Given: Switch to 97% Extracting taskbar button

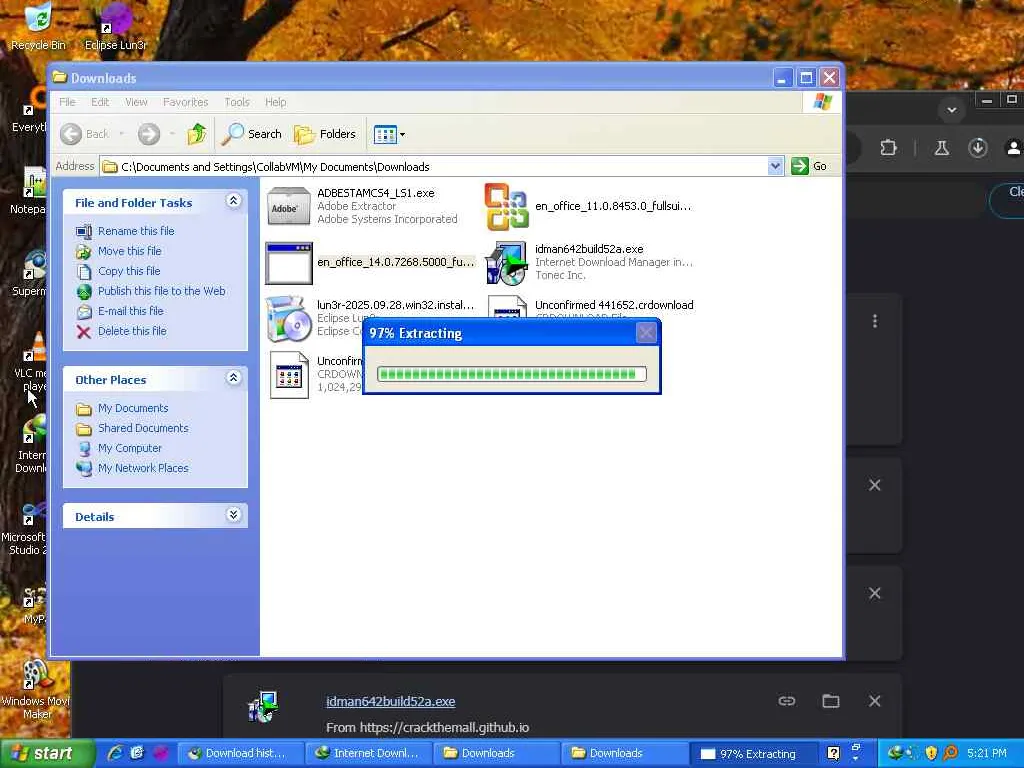Looking at the screenshot, I should click(752, 753).
